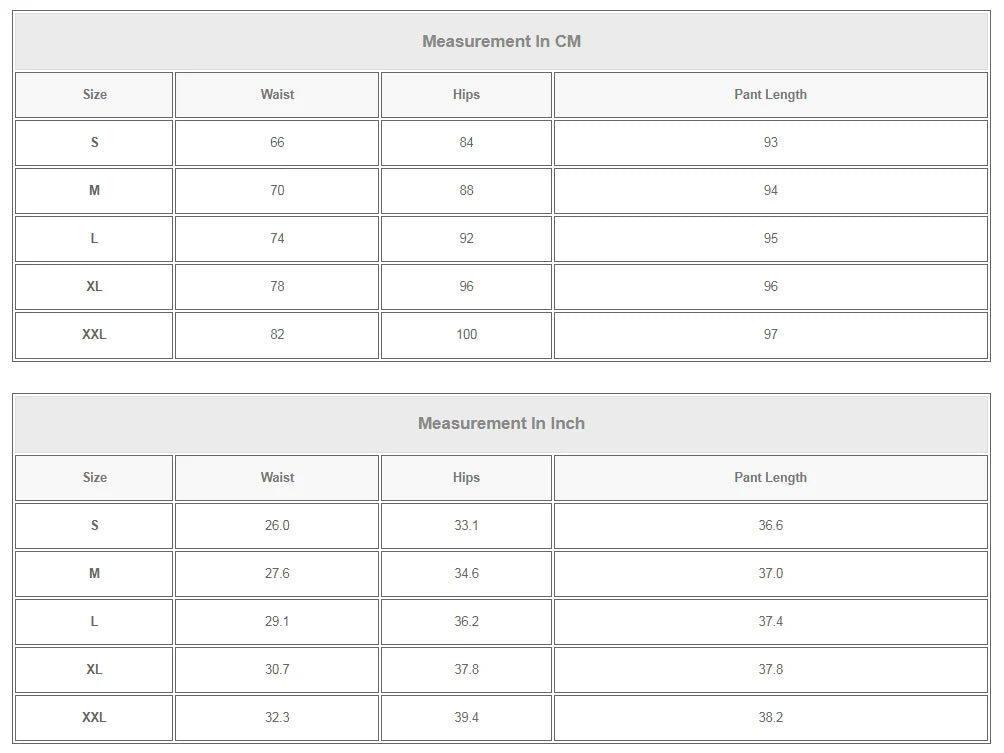The height and width of the screenshot is (753, 1004).
Task: Click the hips value 39.4 cell
Action: click(466, 717)
